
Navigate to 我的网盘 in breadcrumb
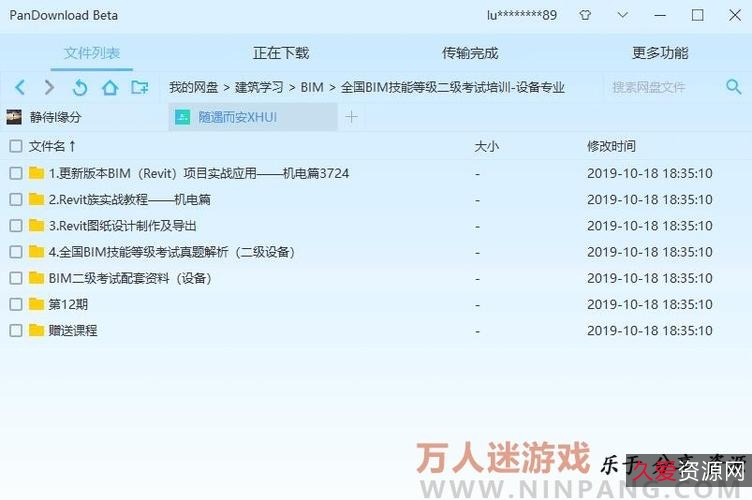[x=194, y=87]
